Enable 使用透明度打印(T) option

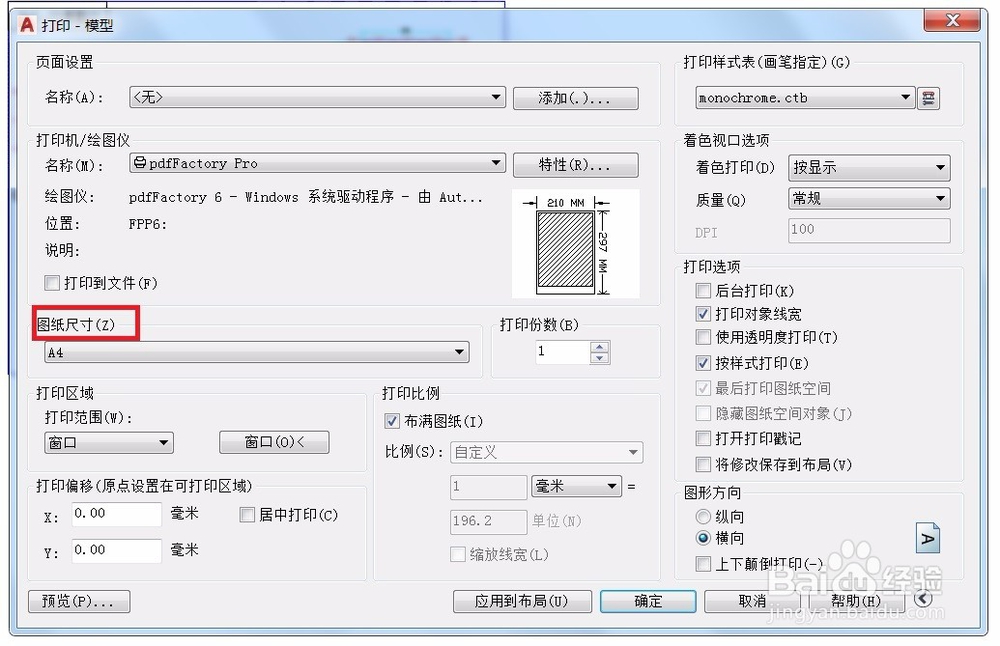pyautogui.click(x=703, y=337)
